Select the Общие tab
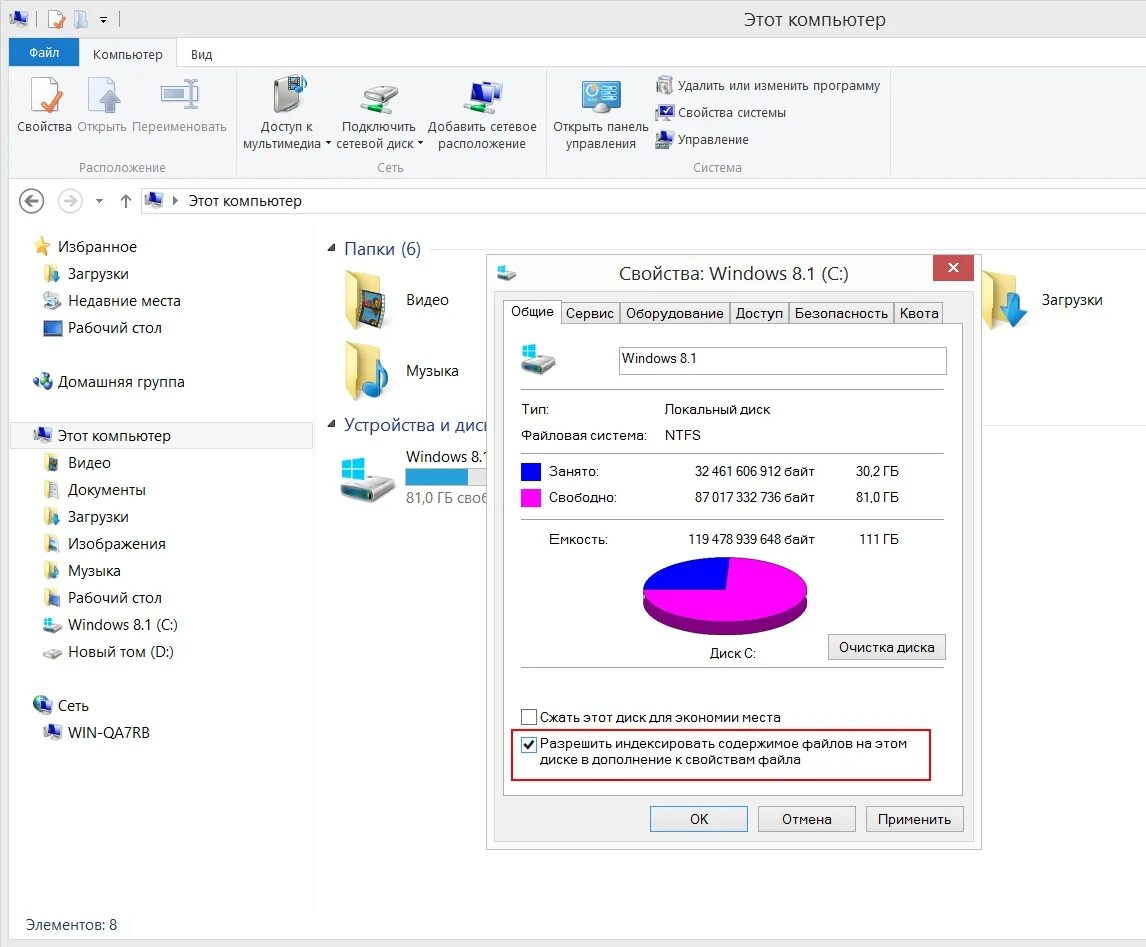The height and width of the screenshot is (947, 1146). pos(532,311)
